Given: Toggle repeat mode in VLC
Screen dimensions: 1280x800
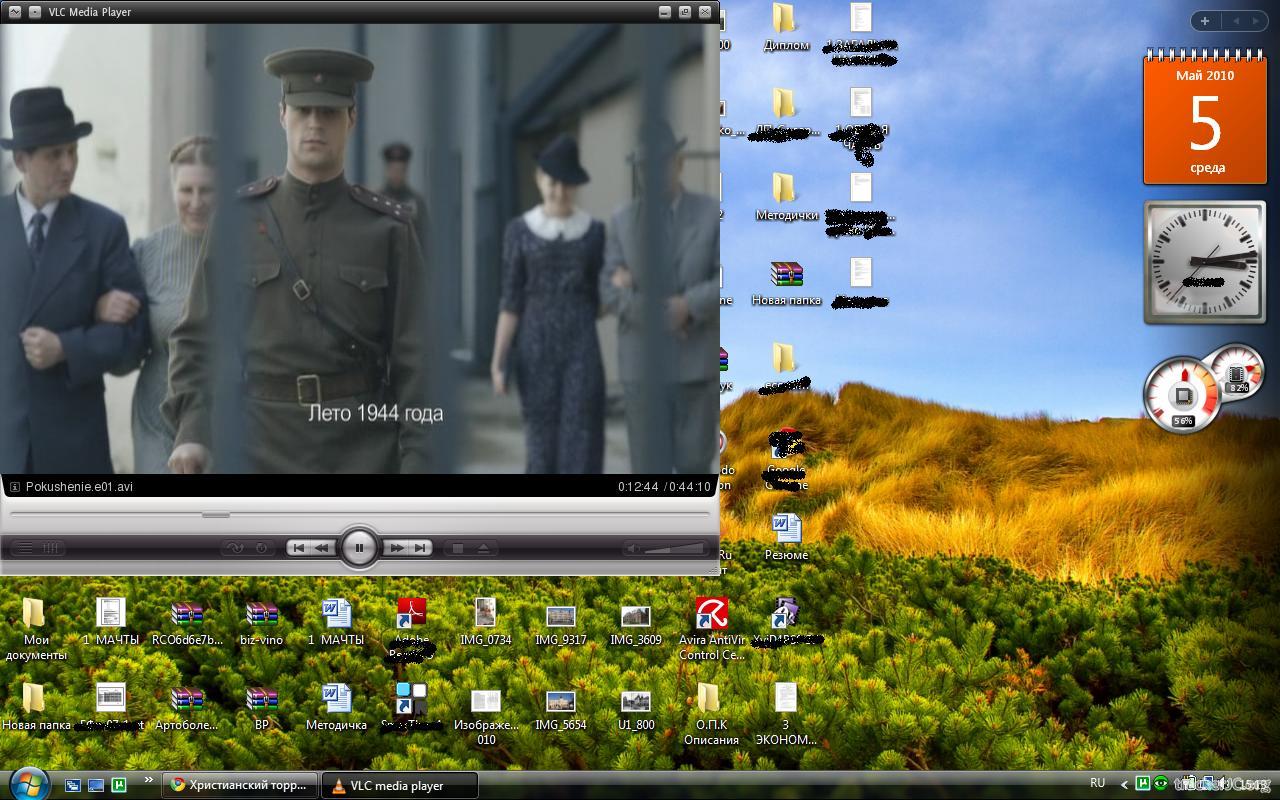Looking at the screenshot, I should pyautogui.click(x=261, y=548).
